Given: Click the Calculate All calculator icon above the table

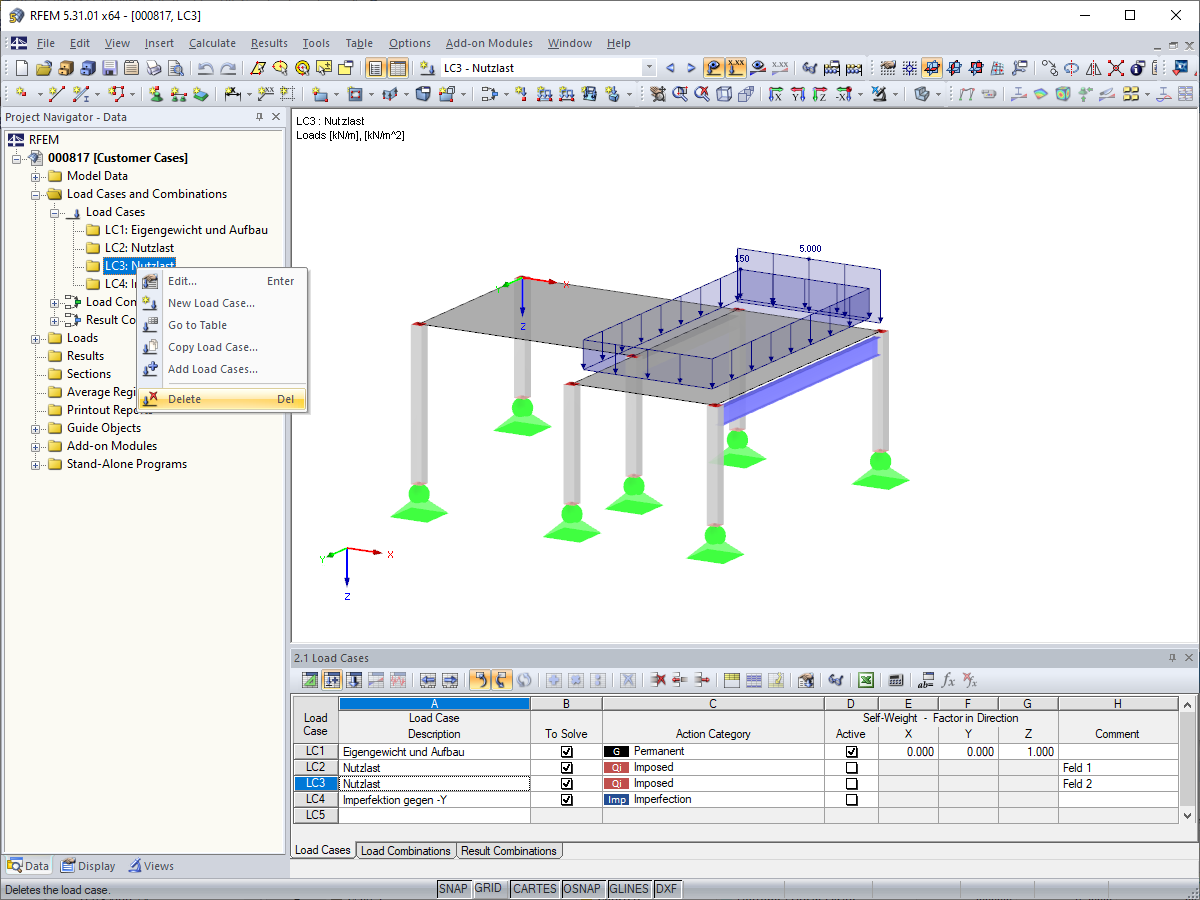Looking at the screenshot, I should point(898,680).
